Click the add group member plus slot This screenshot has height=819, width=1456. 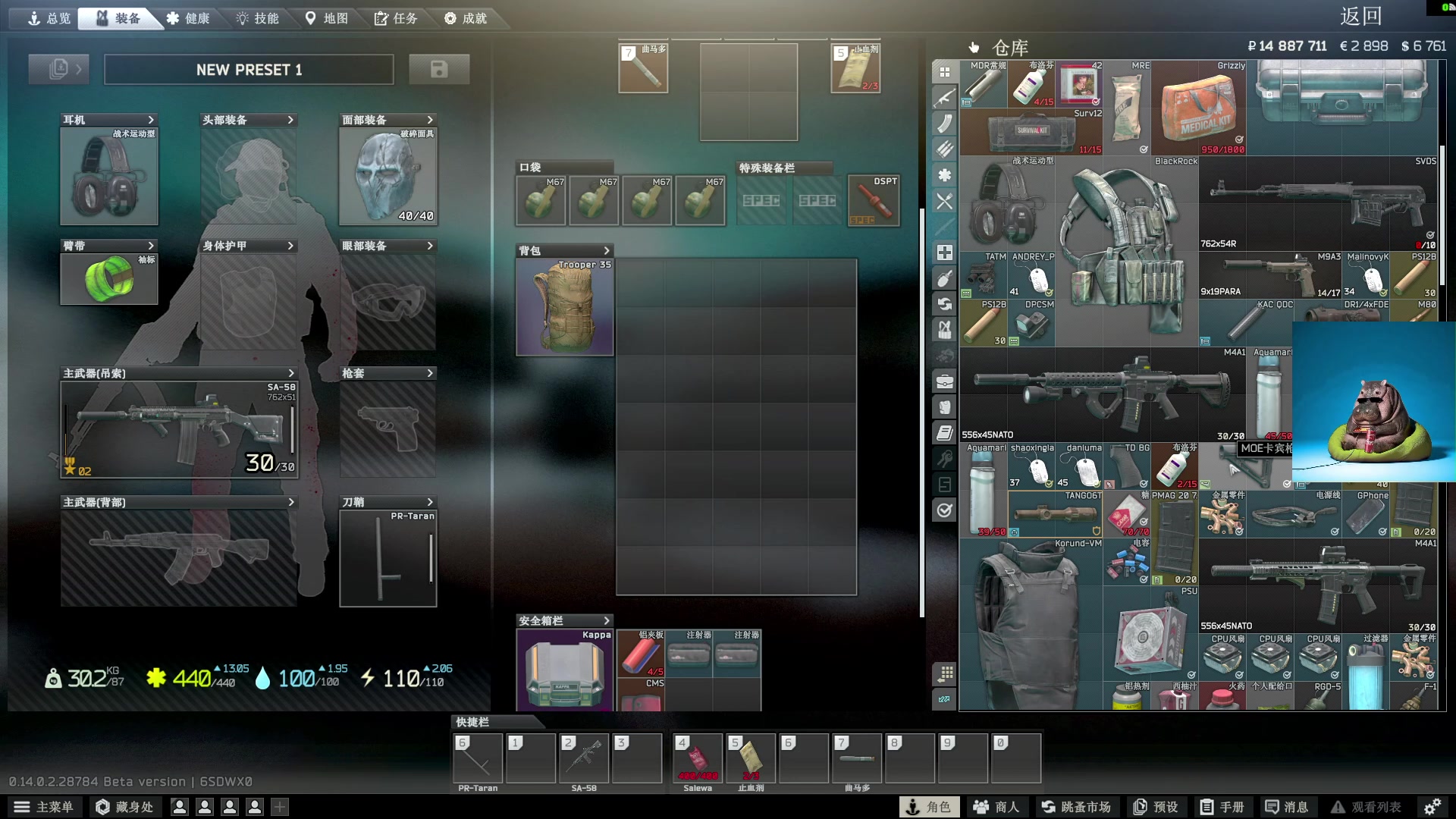click(x=280, y=807)
